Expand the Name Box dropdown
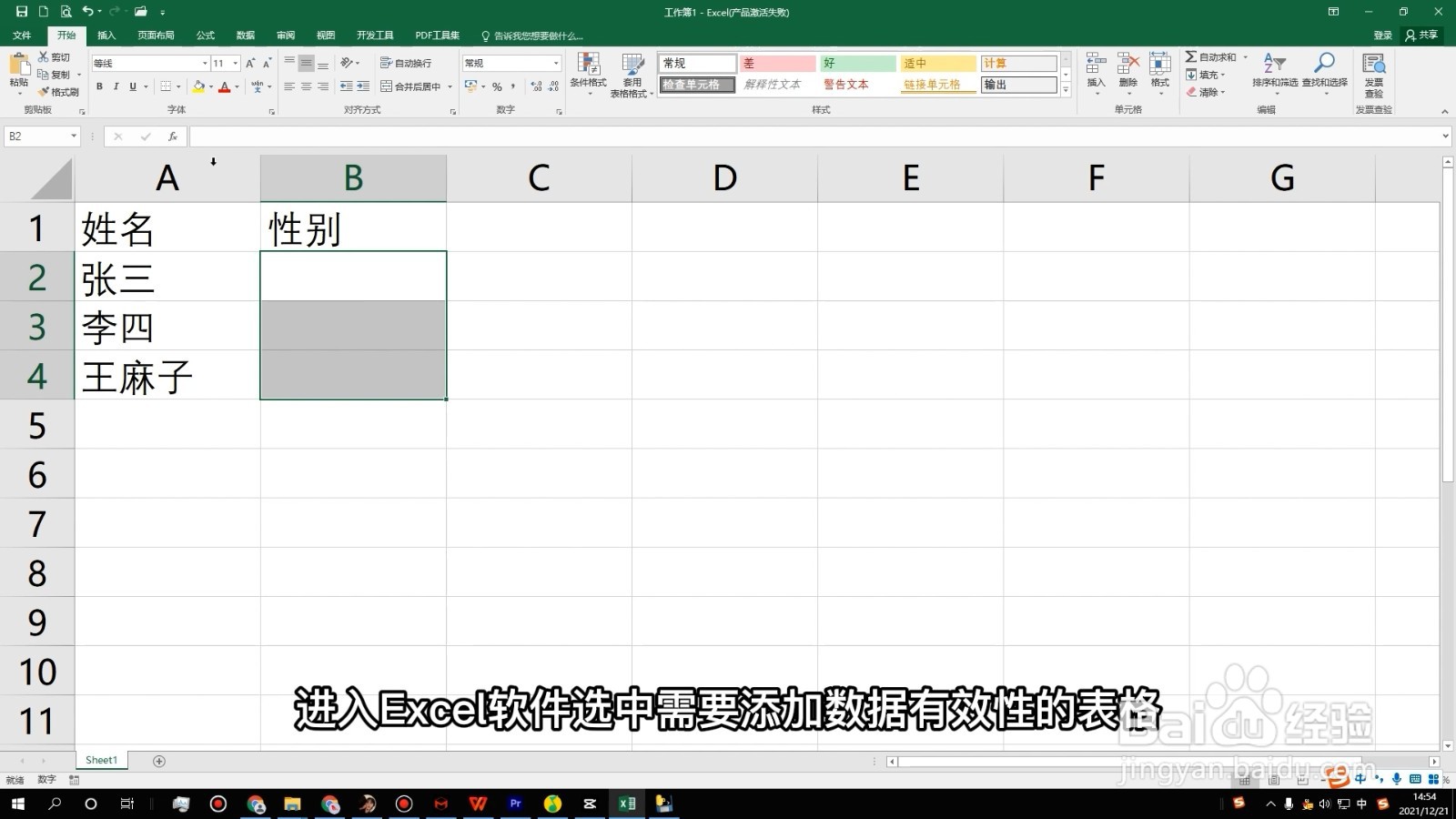 pyautogui.click(x=74, y=136)
